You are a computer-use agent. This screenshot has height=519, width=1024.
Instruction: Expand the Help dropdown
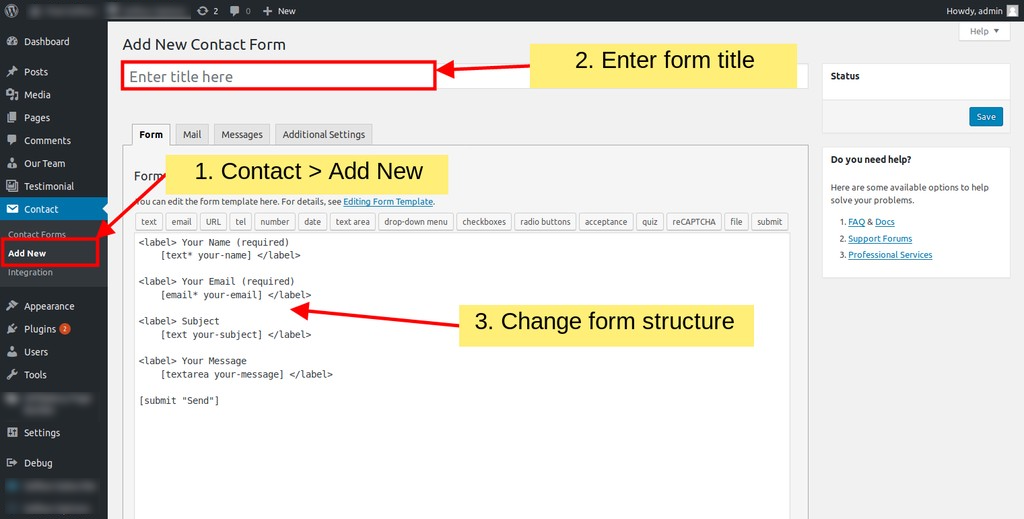point(984,32)
